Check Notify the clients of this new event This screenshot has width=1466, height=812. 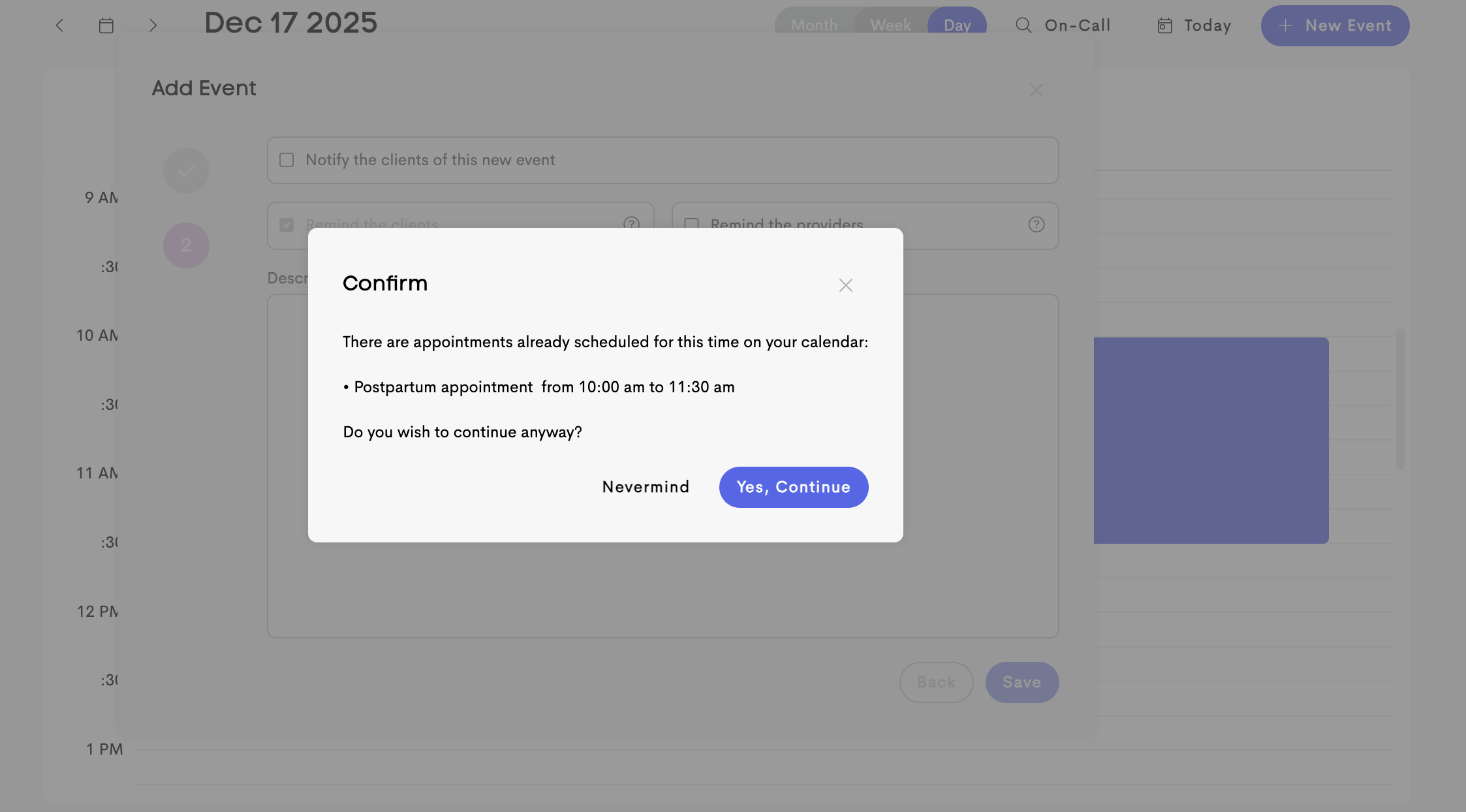click(287, 160)
